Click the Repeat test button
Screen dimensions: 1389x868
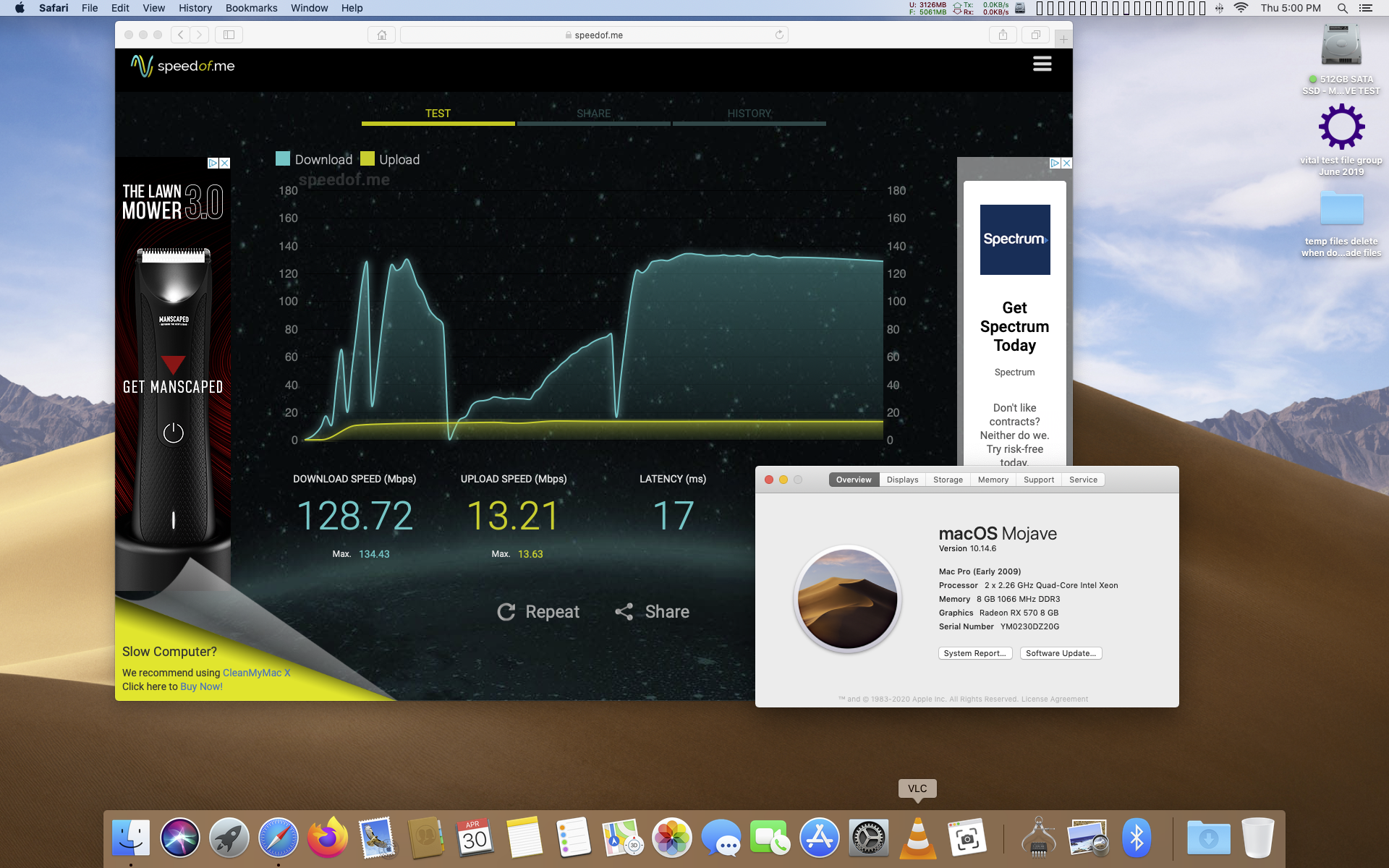tap(538, 612)
